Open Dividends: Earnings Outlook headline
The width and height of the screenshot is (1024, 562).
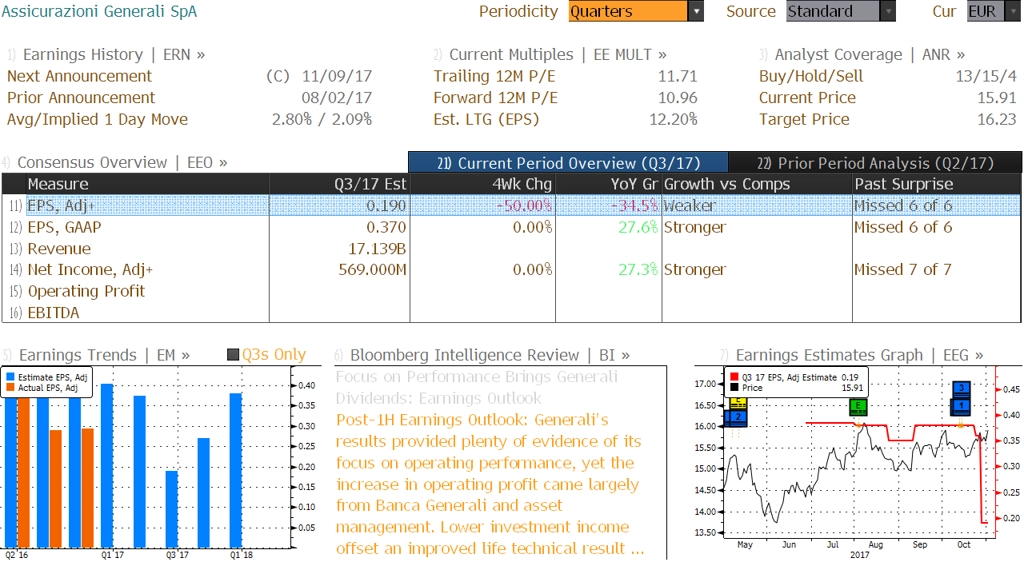(x=439, y=398)
